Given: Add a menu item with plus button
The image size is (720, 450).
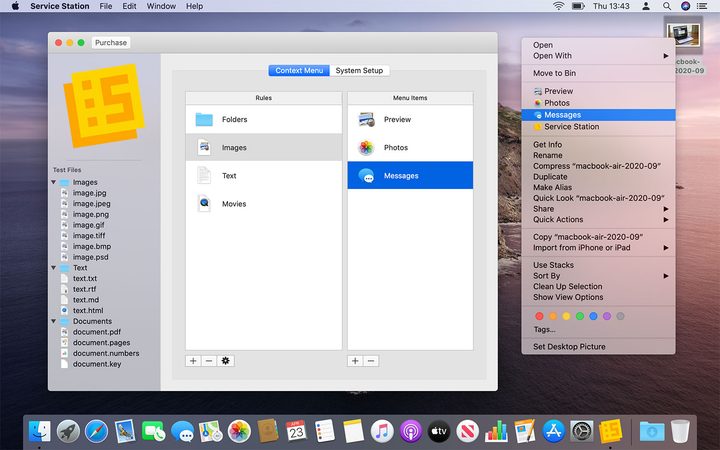Looking at the screenshot, I should [x=355, y=361].
